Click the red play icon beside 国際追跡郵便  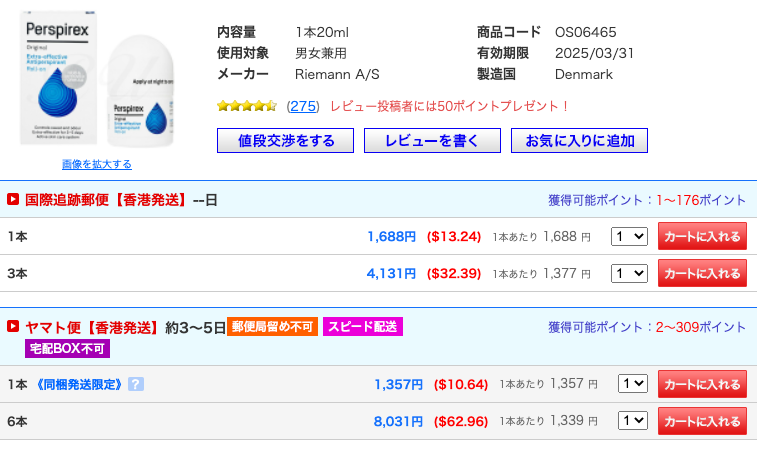[13, 199]
